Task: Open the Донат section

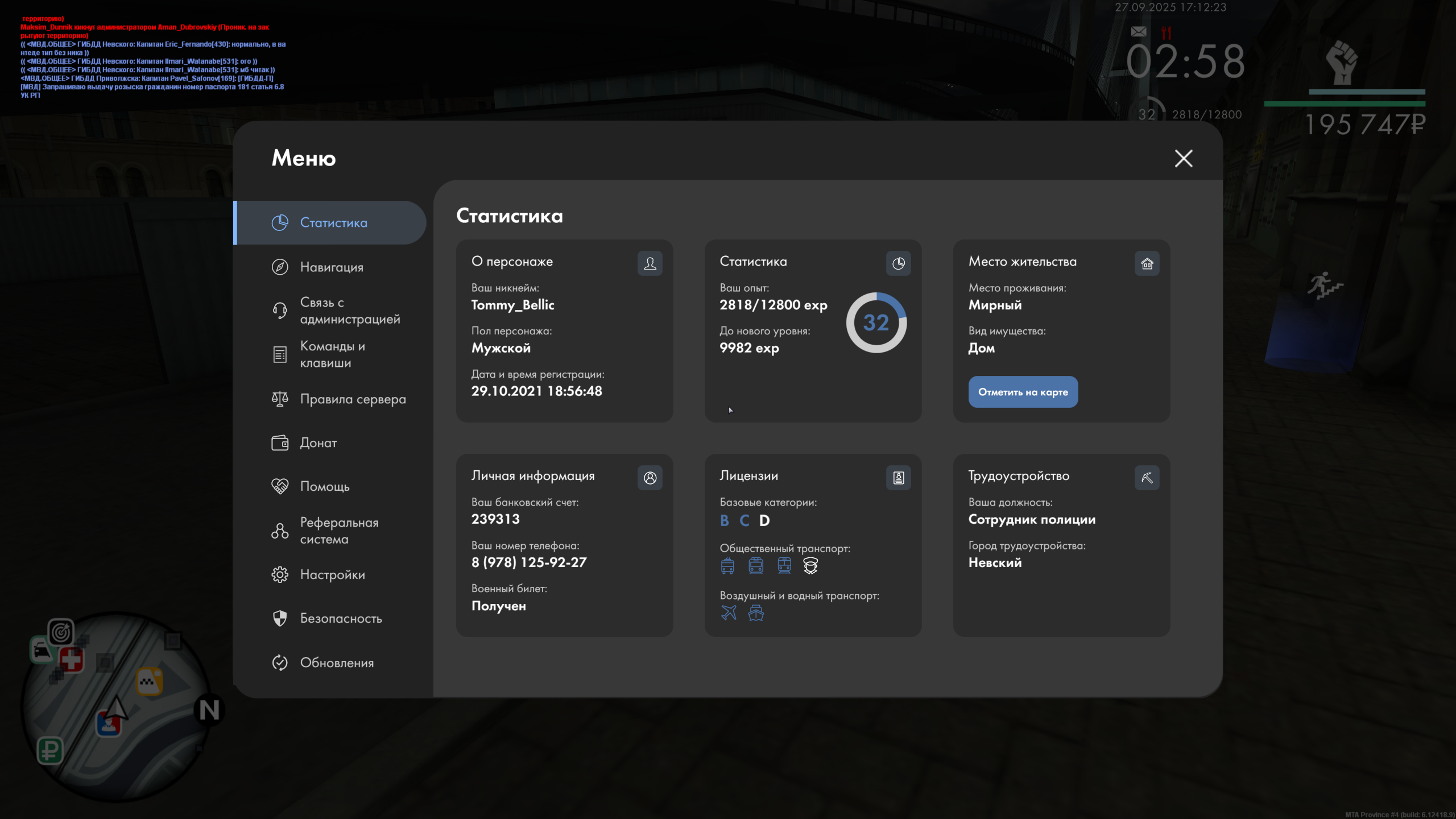Action: click(x=318, y=442)
